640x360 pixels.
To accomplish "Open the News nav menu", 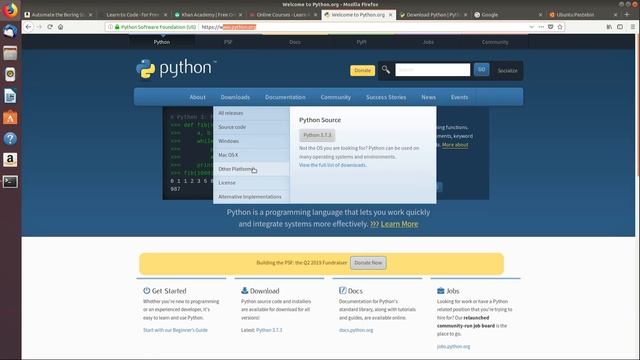I will point(429,97).
